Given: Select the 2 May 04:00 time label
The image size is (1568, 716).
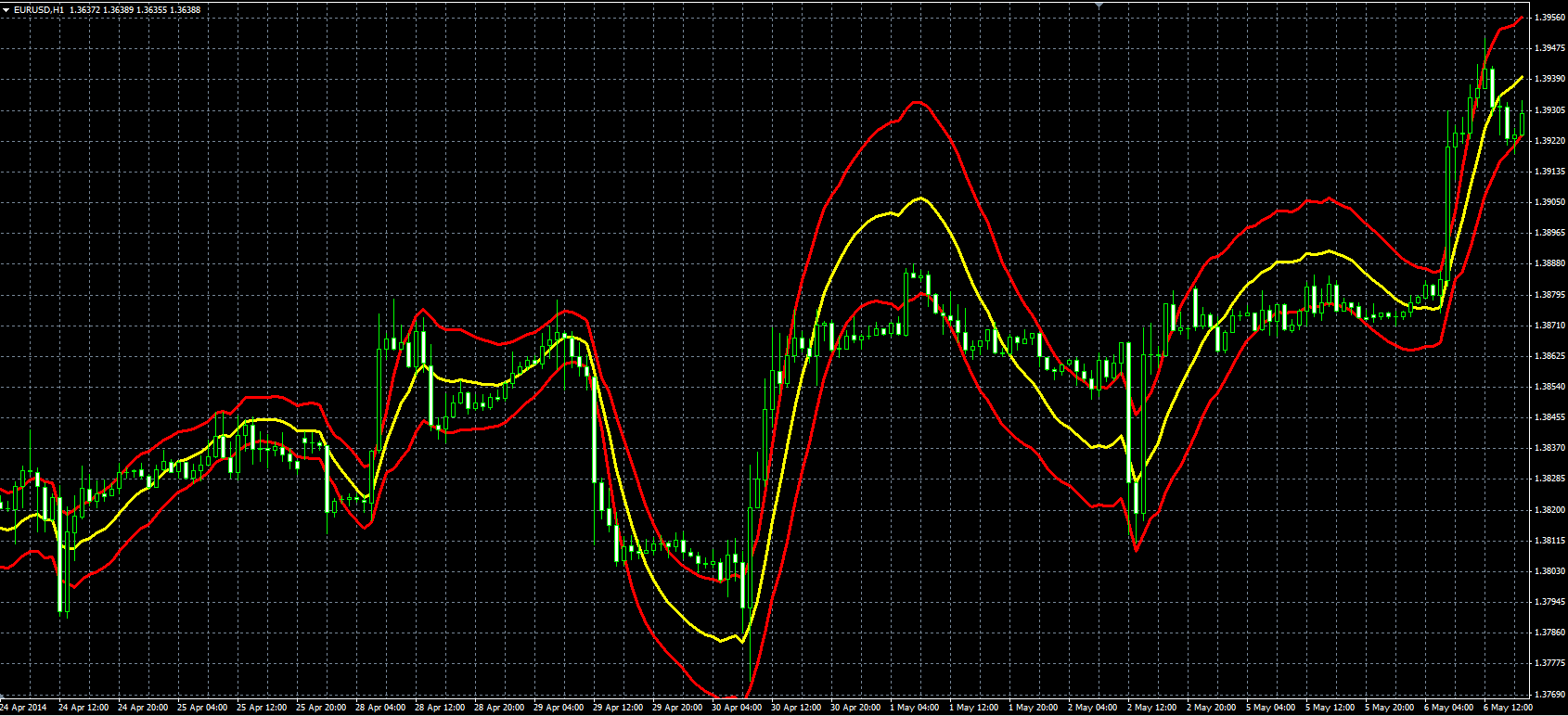Looking at the screenshot, I should tap(1092, 708).
